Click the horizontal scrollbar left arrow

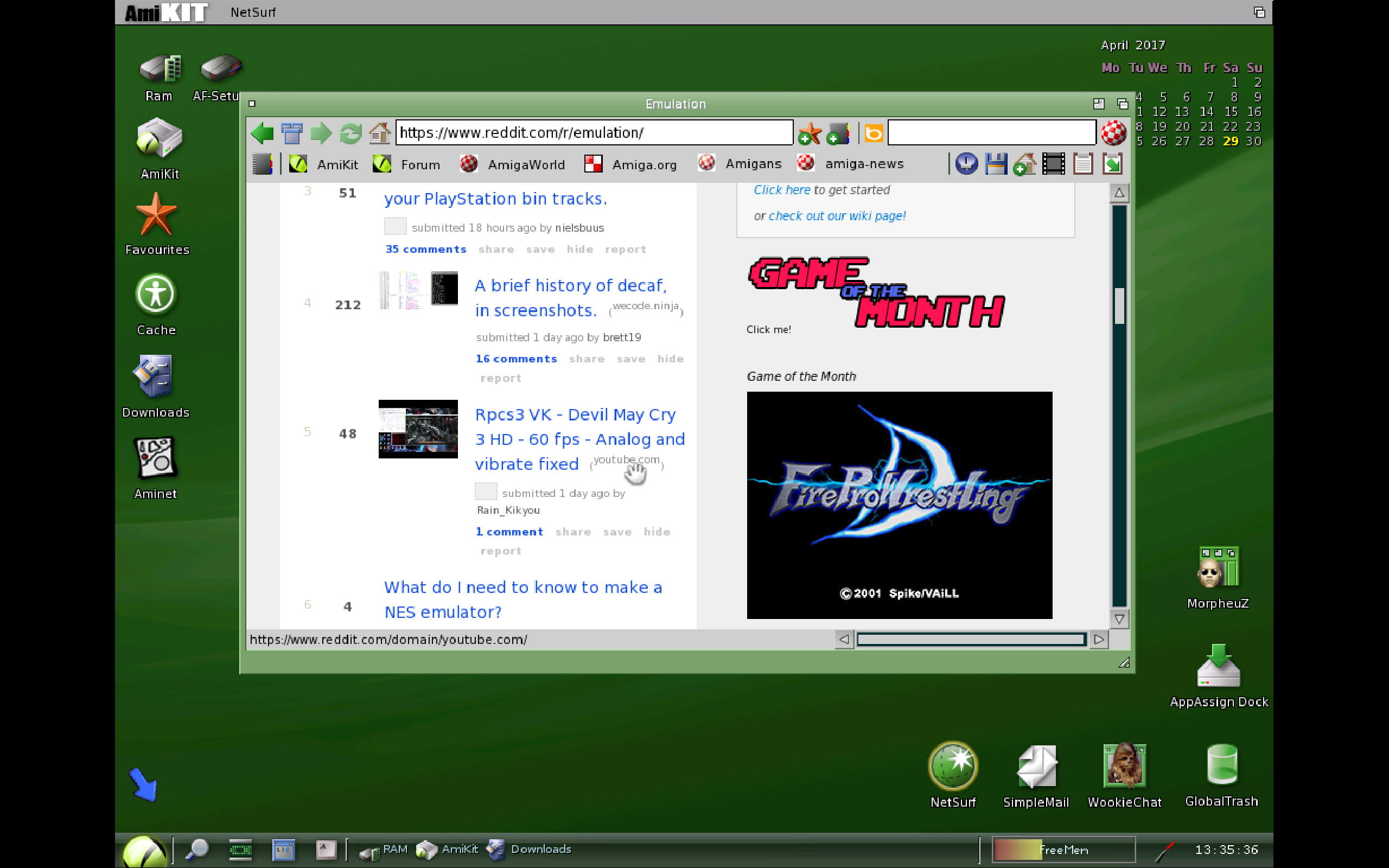point(844,639)
